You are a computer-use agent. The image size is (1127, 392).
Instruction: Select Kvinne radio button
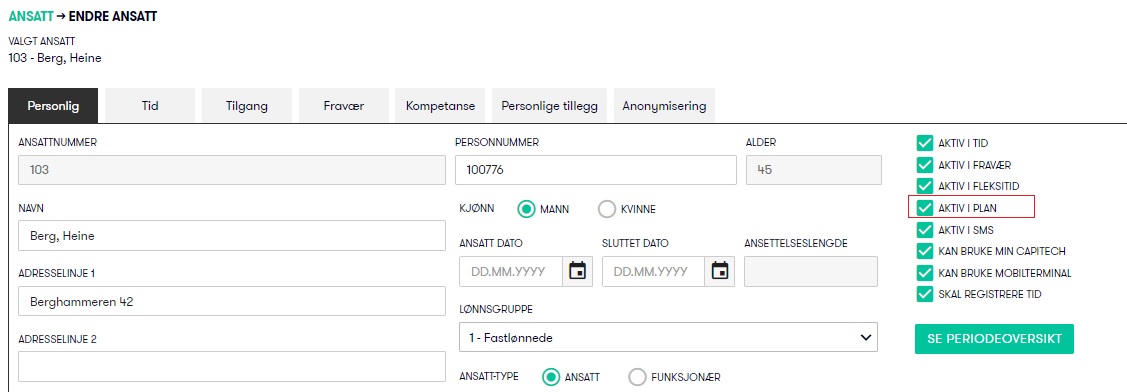(x=607, y=209)
